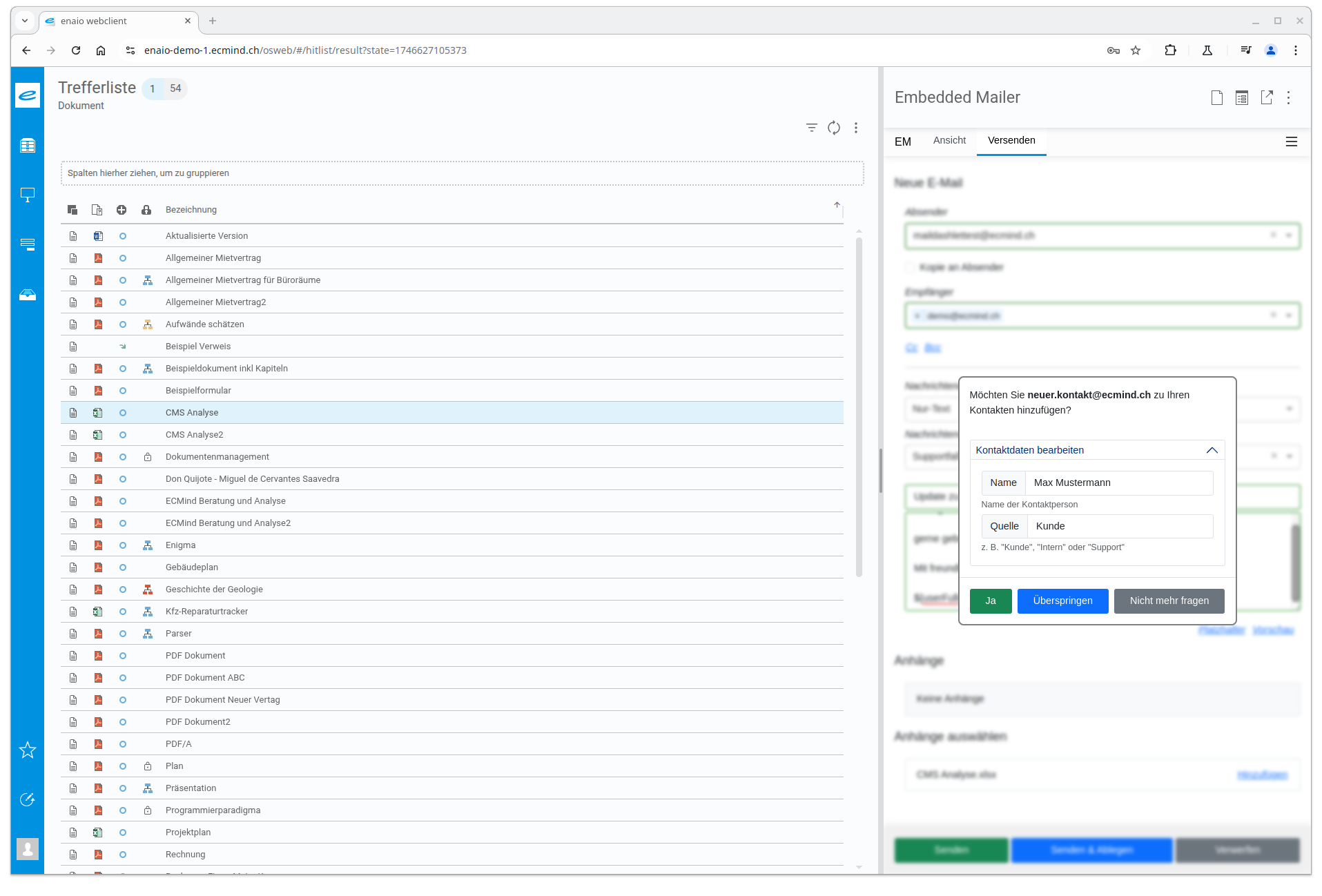The height and width of the screenshot is (896, 1322).
Task: Click the hit list filter icon
Action: (812, 128)
